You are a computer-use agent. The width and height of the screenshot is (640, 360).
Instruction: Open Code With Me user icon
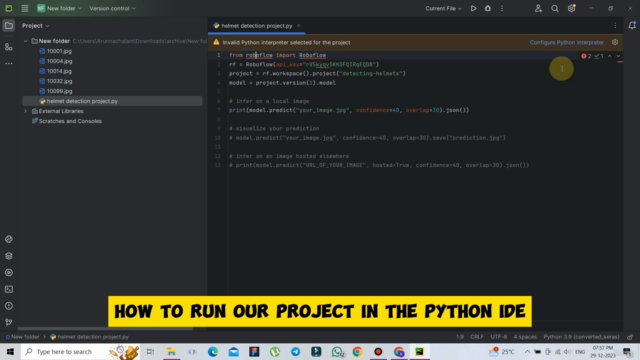tap(538, 8)
